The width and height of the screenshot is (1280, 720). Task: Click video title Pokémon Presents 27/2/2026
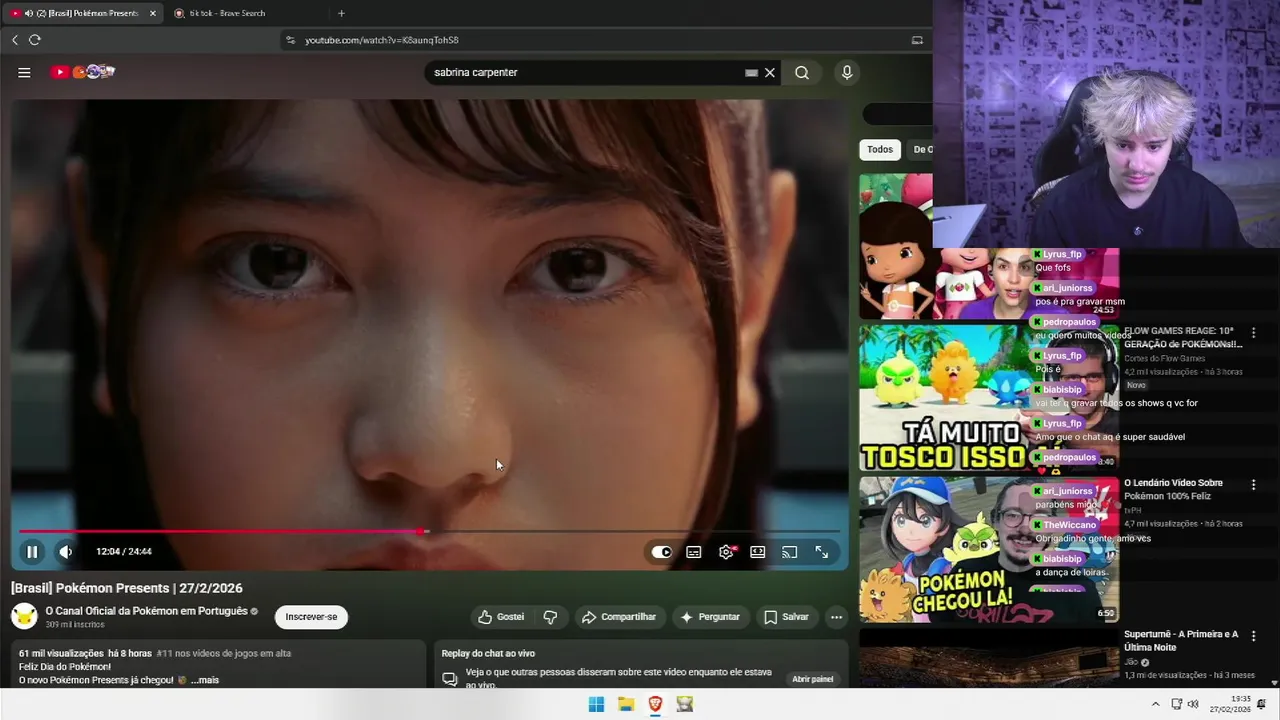pyautogui.click(x=127, y=588)
